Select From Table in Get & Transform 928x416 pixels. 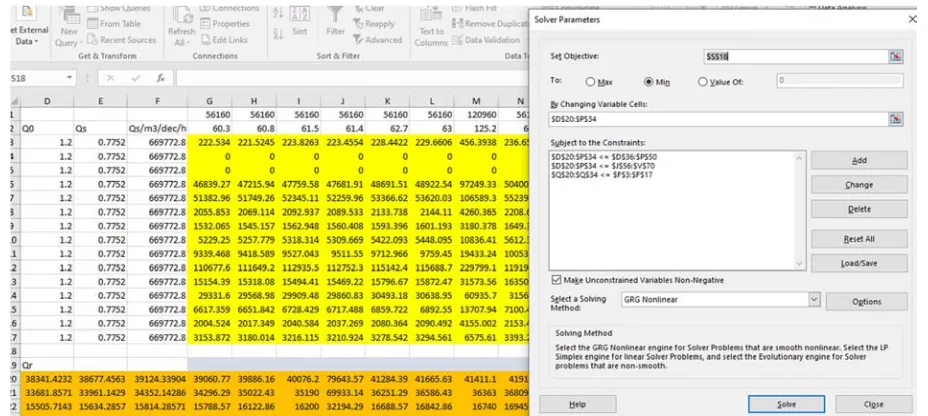pyautogui.click(x=114, y=24)
